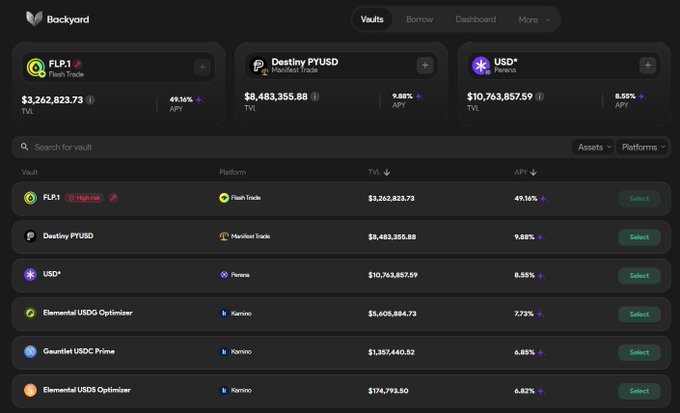This screenshot has width=680, height=413.
Task: Click plus button on USD* card
Action: (647, 66)
